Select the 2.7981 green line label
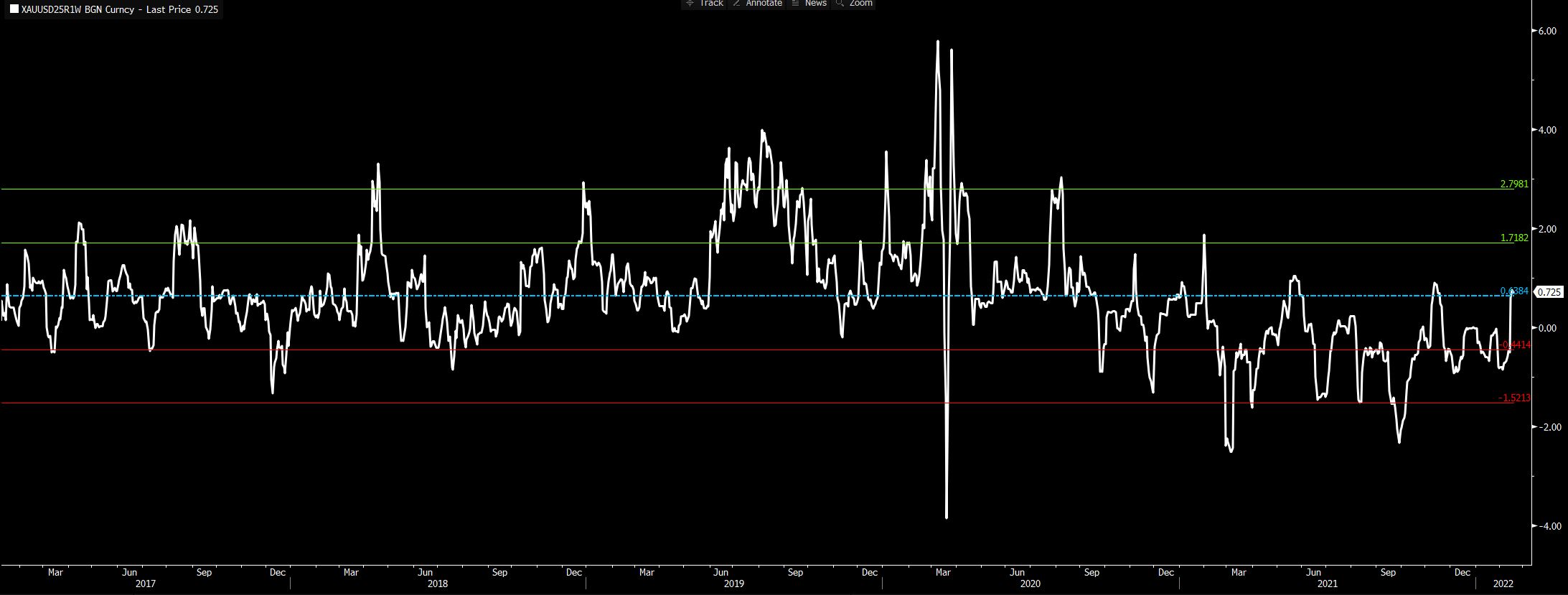Viewport: 1568px width, 595px height. click(x=1514, y=184)
